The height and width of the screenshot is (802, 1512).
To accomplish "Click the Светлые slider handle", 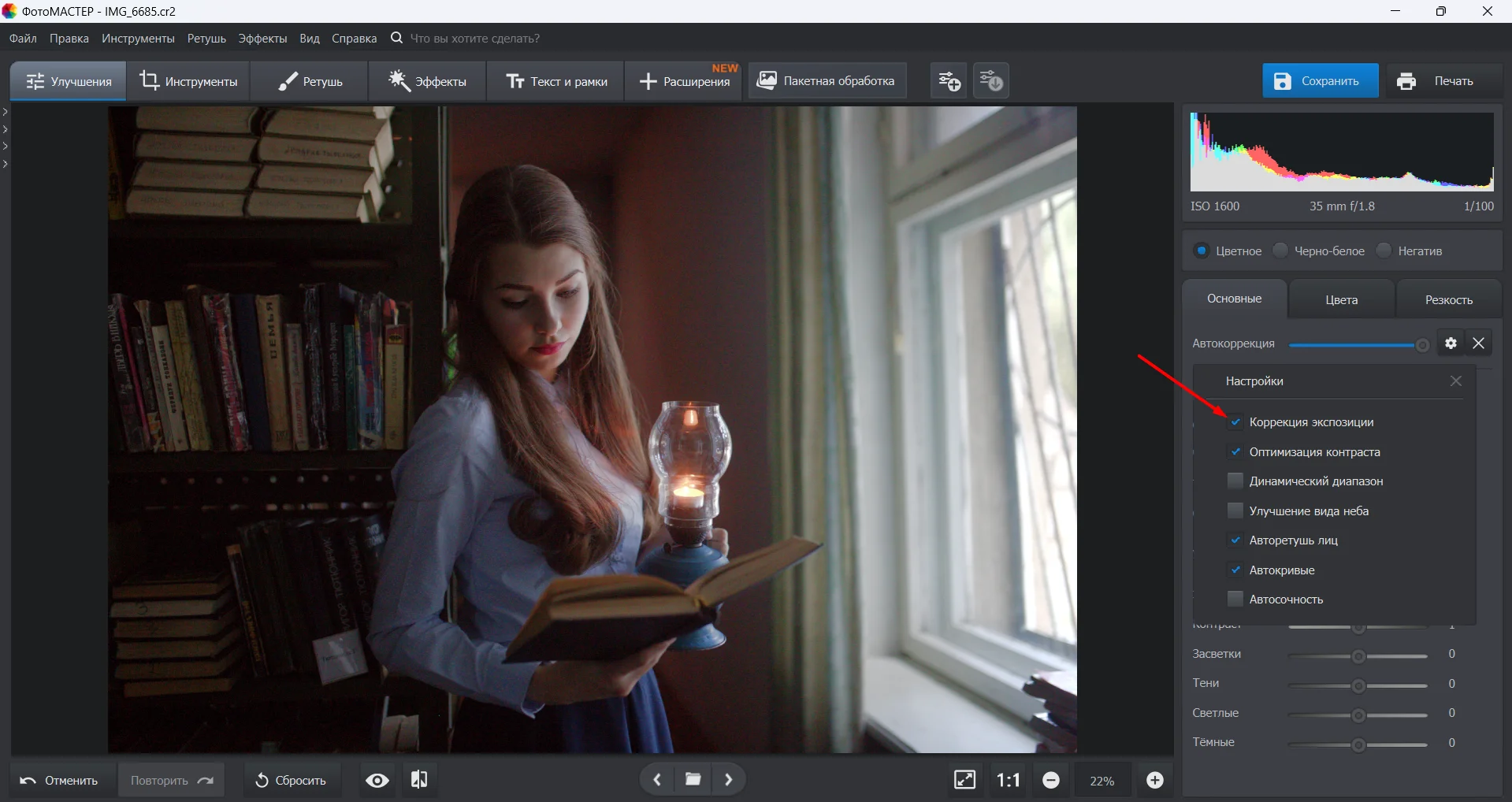I will pyautogui.click(x=1358, y=715).
